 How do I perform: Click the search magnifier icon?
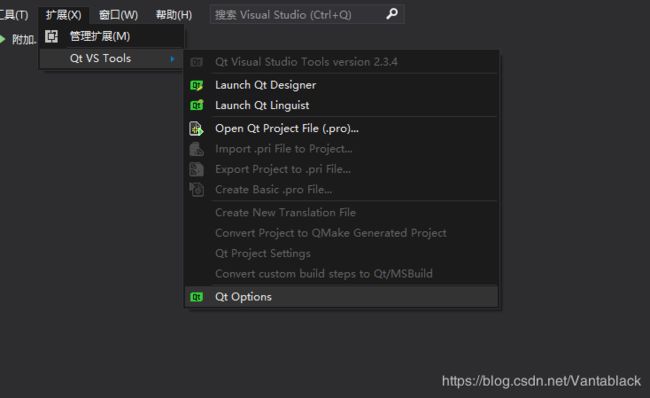392,14
